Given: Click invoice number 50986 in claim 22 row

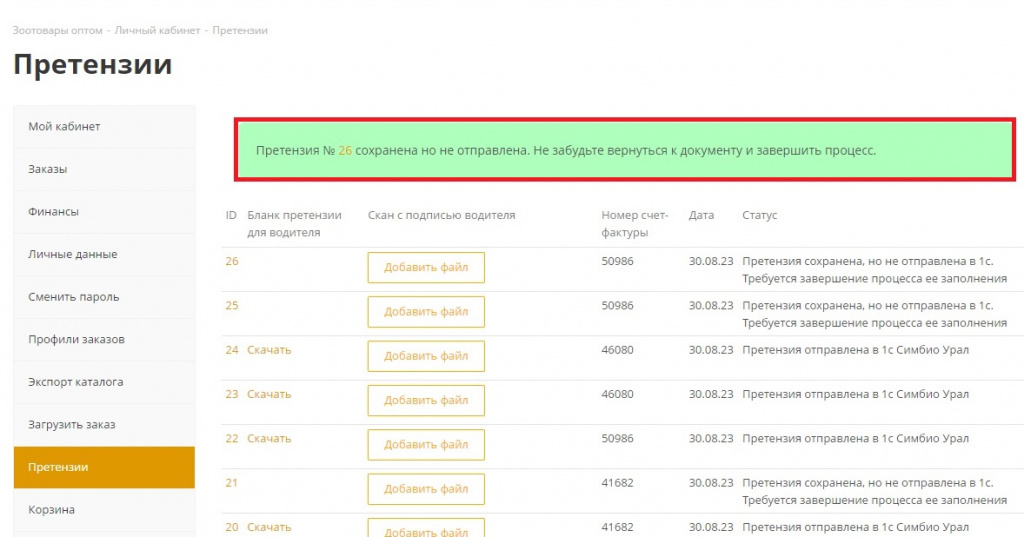Looking at the screenshot, I should click(617, 438).
